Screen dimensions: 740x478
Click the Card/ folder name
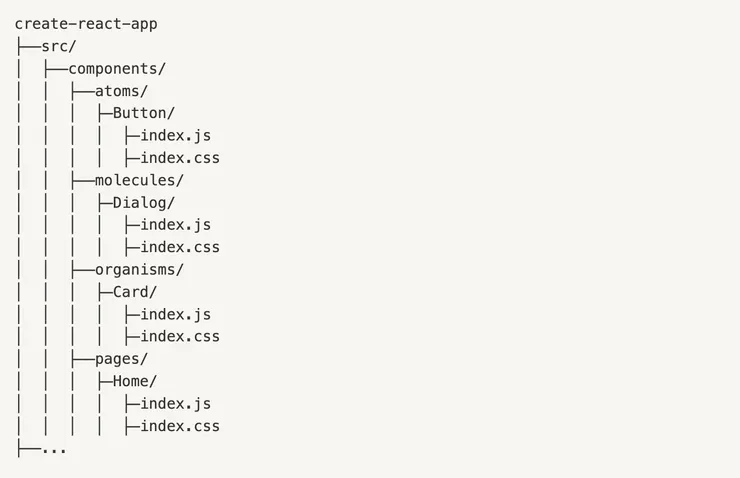135,292
